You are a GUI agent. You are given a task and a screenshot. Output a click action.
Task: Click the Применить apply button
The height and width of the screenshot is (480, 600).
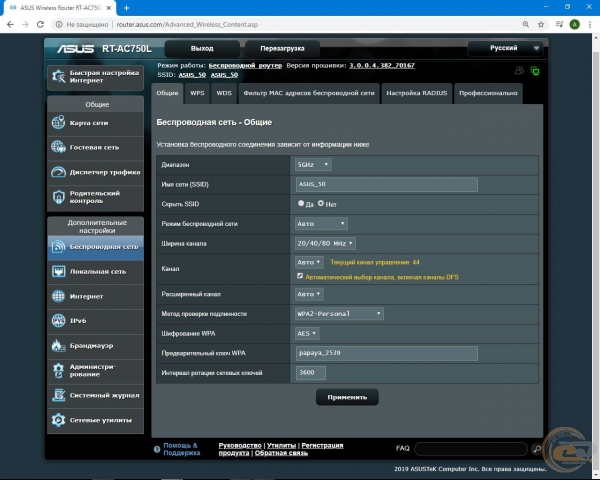(347, 397)
